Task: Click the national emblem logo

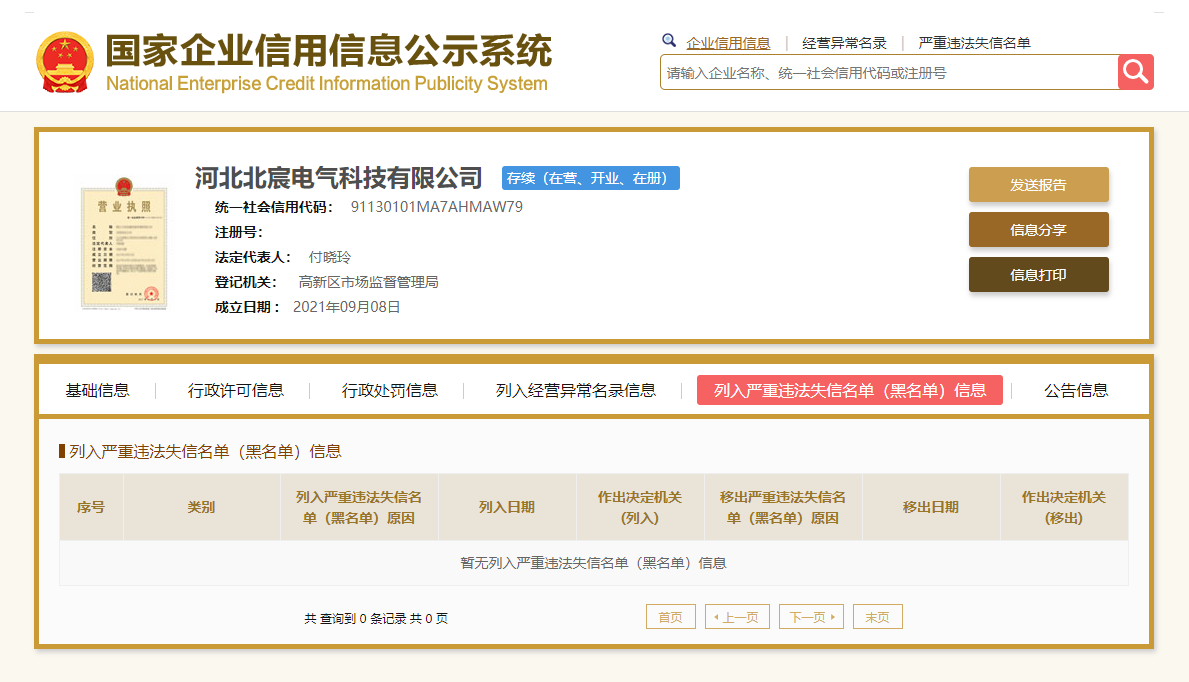Action: pos(64,62)
